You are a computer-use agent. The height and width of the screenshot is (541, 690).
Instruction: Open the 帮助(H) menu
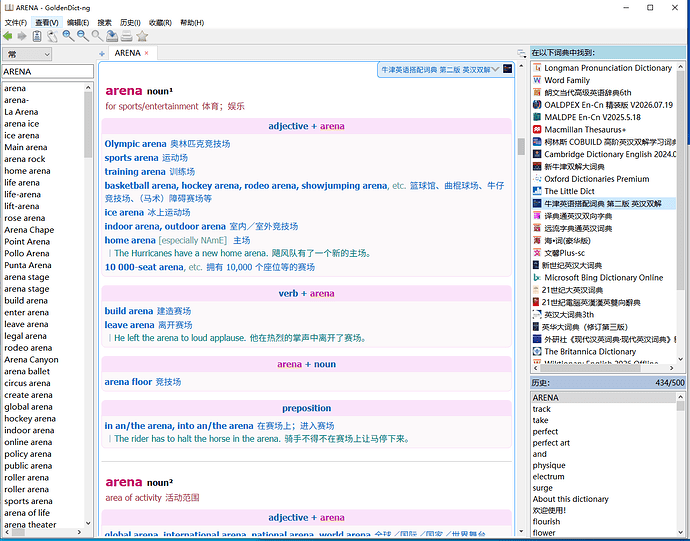tap(192, 22)
